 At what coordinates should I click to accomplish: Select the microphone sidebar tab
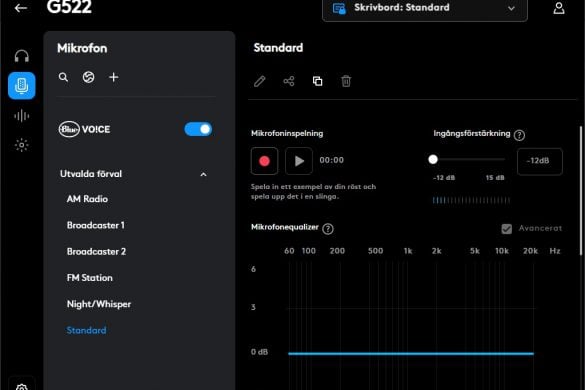pyautogui.click(x=22, y=86)
